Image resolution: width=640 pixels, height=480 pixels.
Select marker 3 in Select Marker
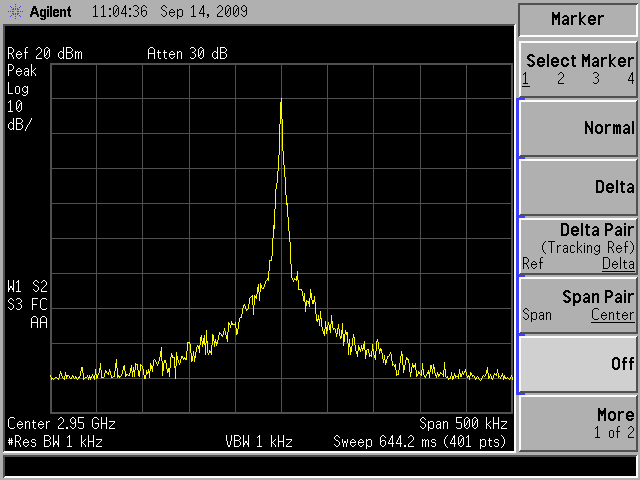pyautogui.click(x=596, y=78)
